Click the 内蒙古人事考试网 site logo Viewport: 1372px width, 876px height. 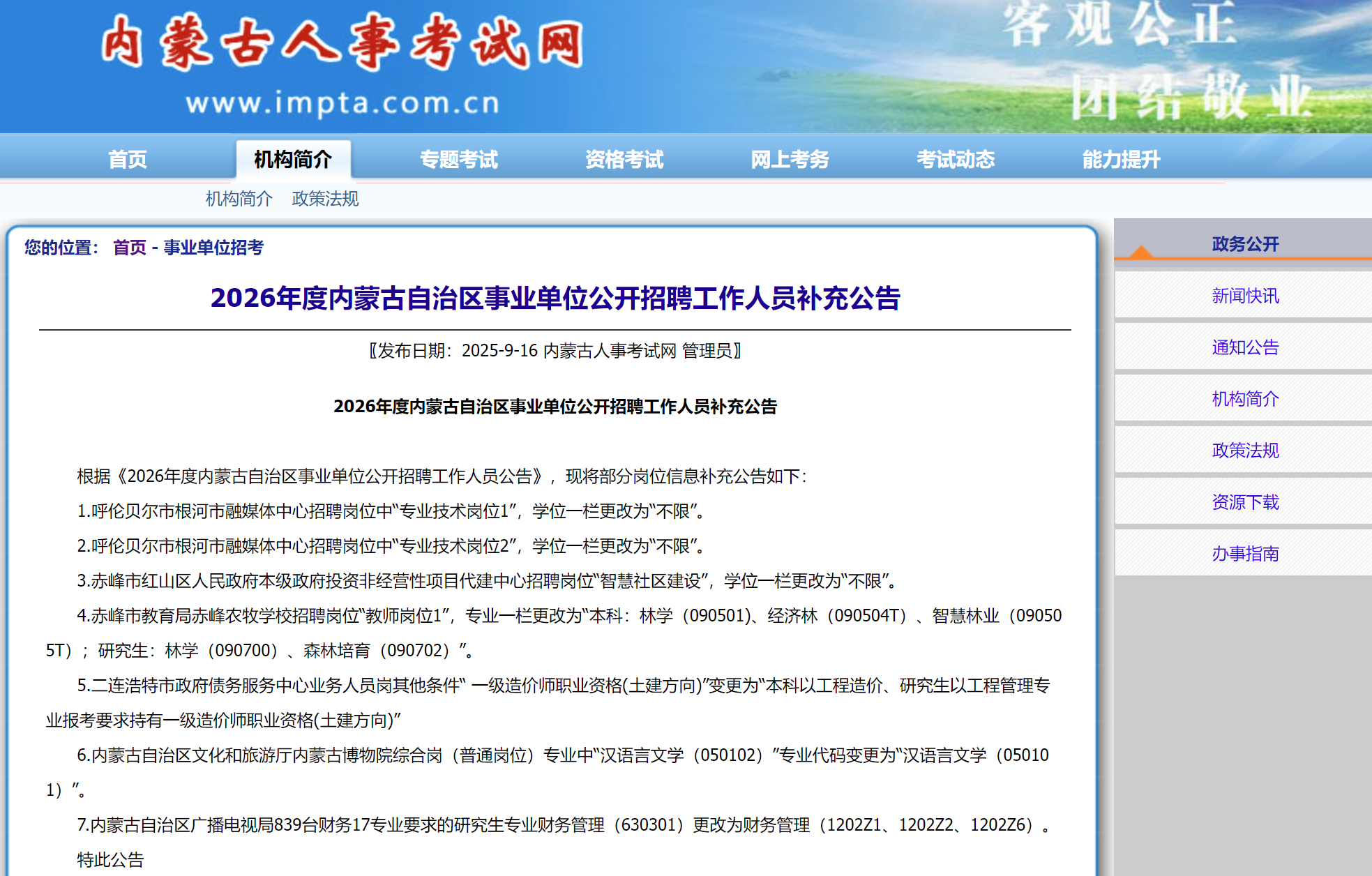tap(342, 43)
